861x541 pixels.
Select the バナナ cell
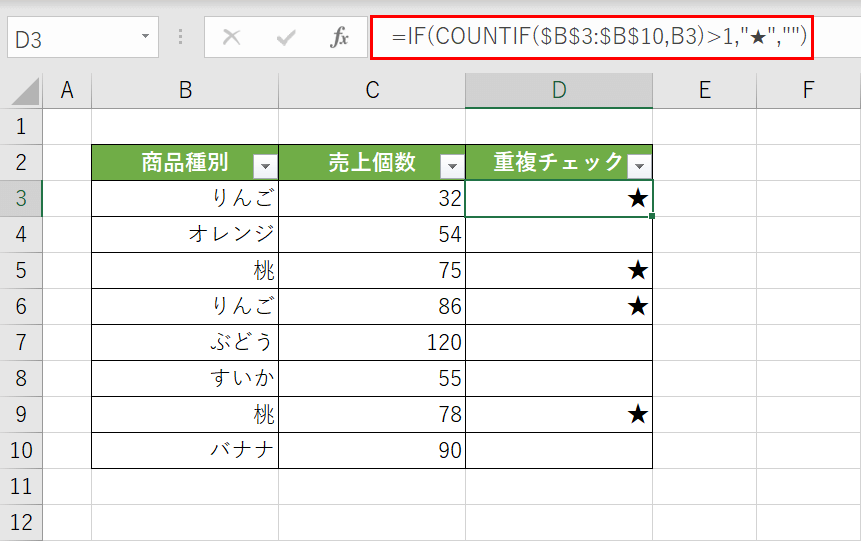[185, 450]
